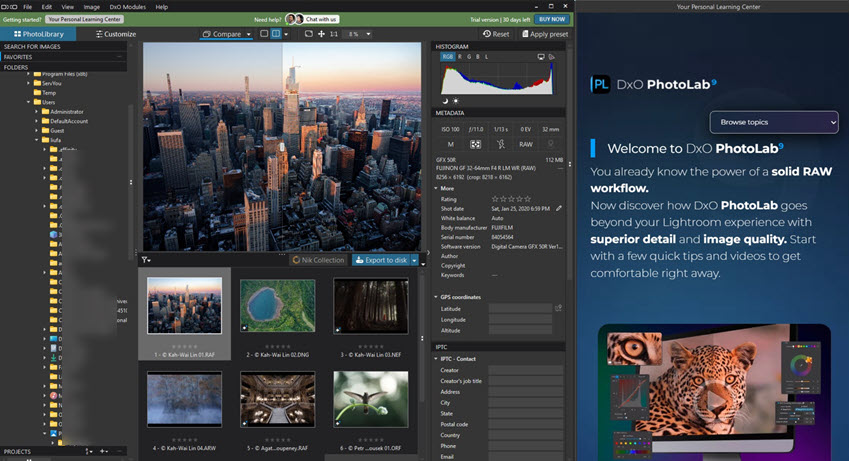The image size is (850, 461).
Task: Switch to the PhotoLibrary tab
Action: coord(38,34)
